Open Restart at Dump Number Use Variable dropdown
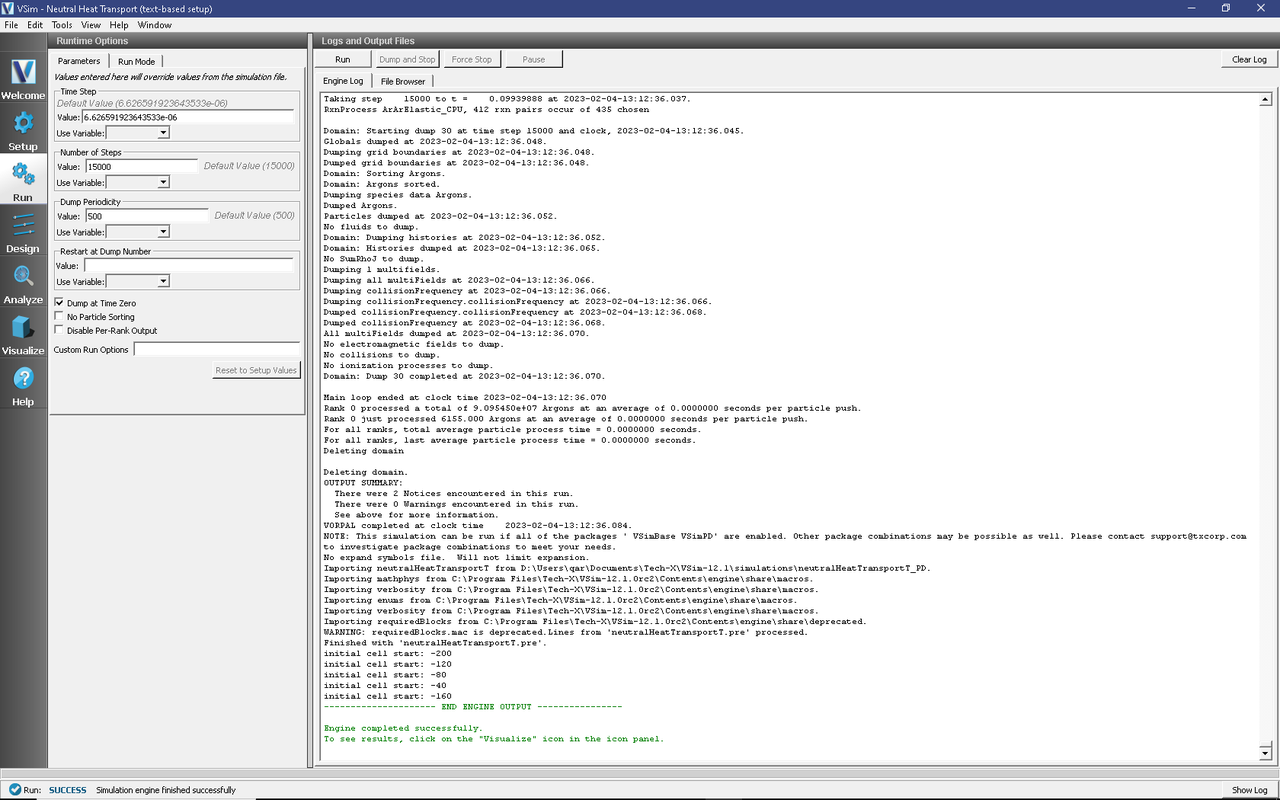The height and width of the screenshot is (800, 1280). click(x=137, y=282)
